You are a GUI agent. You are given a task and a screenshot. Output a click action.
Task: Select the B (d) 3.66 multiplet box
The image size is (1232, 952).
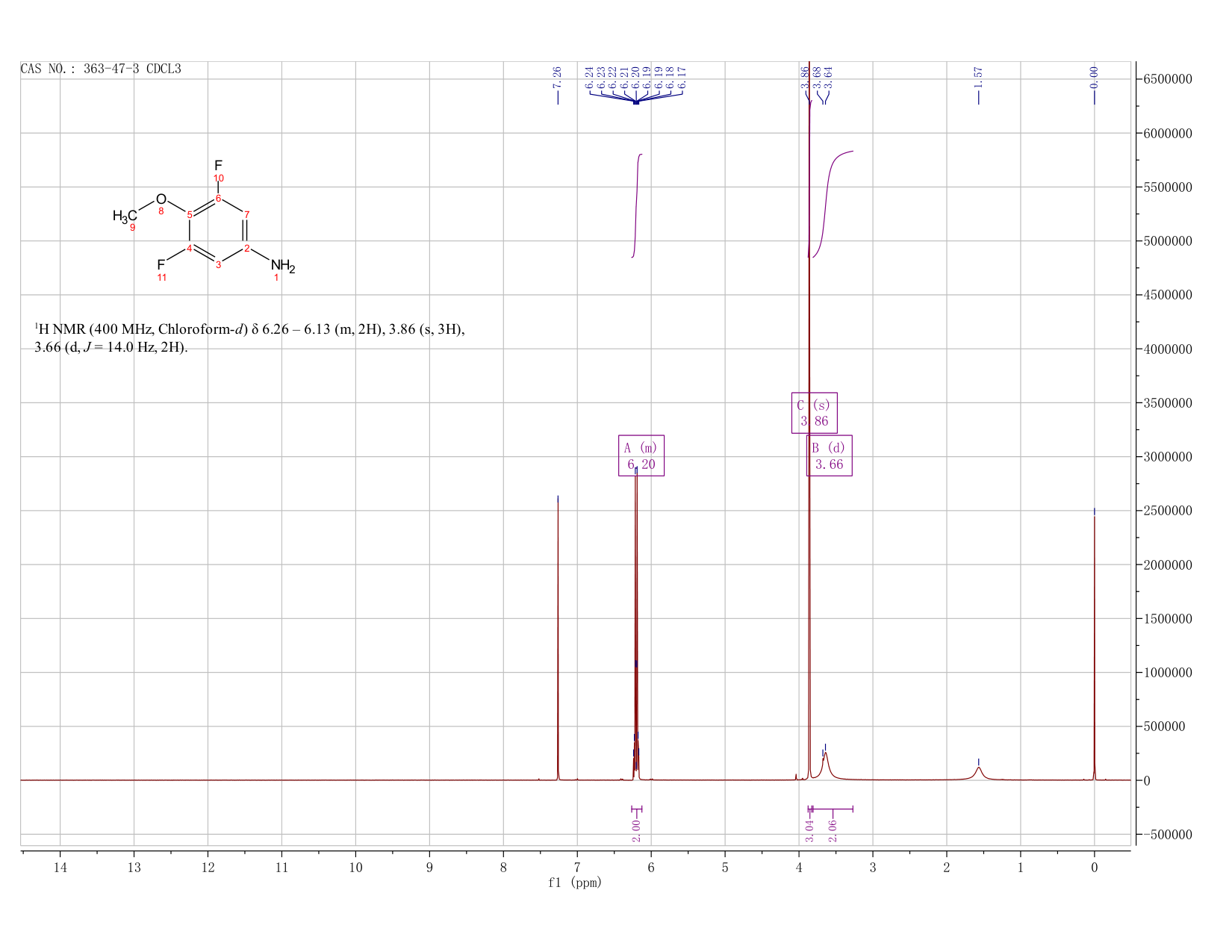click(830, 455)
